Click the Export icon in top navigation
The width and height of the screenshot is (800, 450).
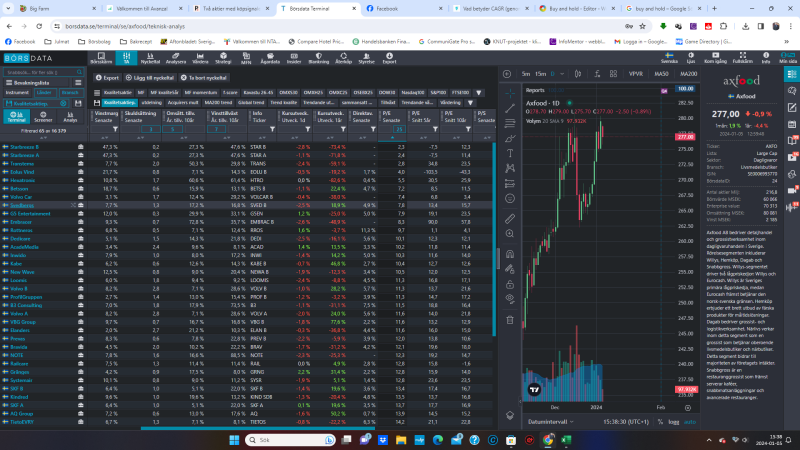(389, 58)
